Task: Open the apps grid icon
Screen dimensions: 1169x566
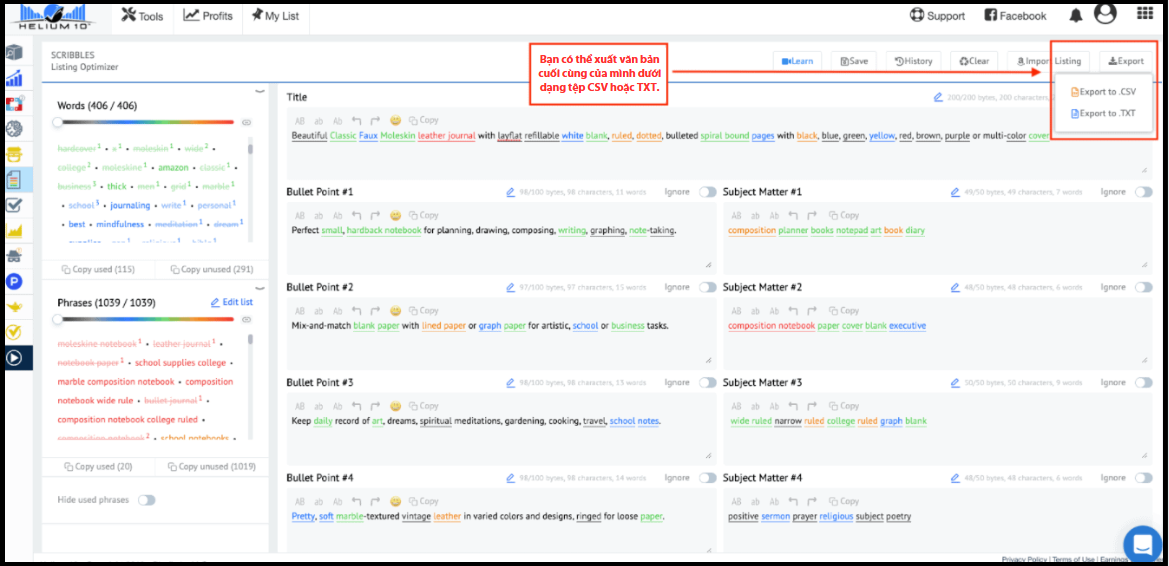Action: (1145, 15)
